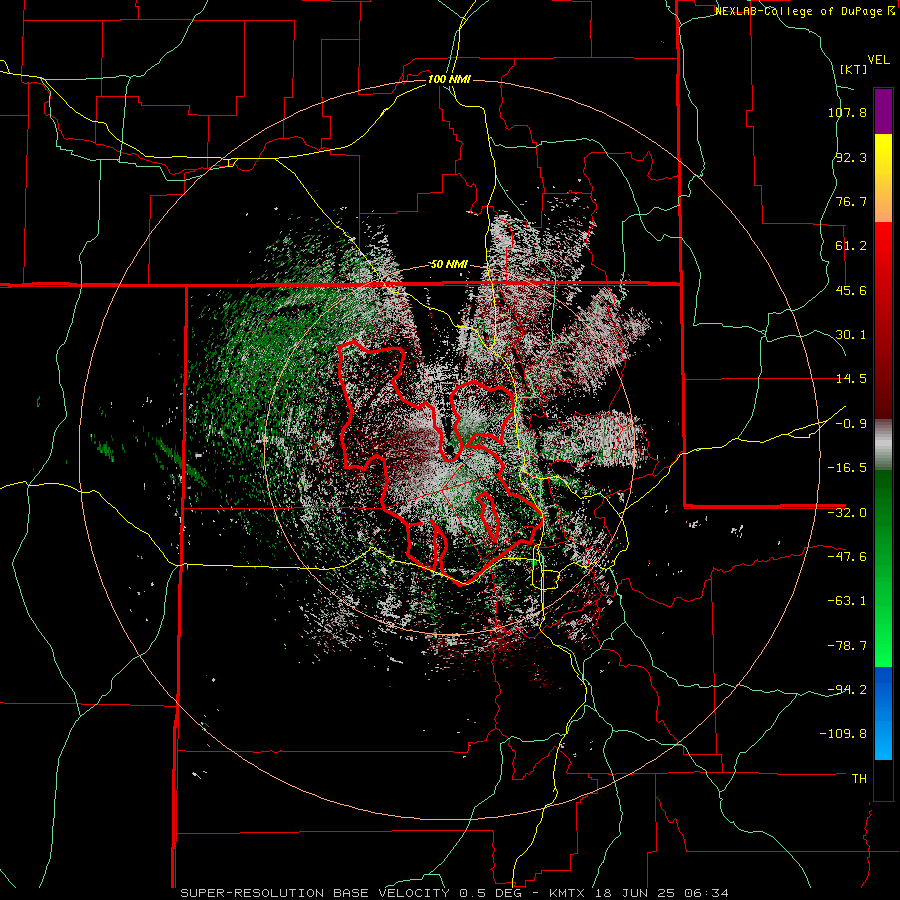Click the -94.2 velocity scale value
Image resolution: width=900 pixels, height=900 pixels.
click(847, 689)
